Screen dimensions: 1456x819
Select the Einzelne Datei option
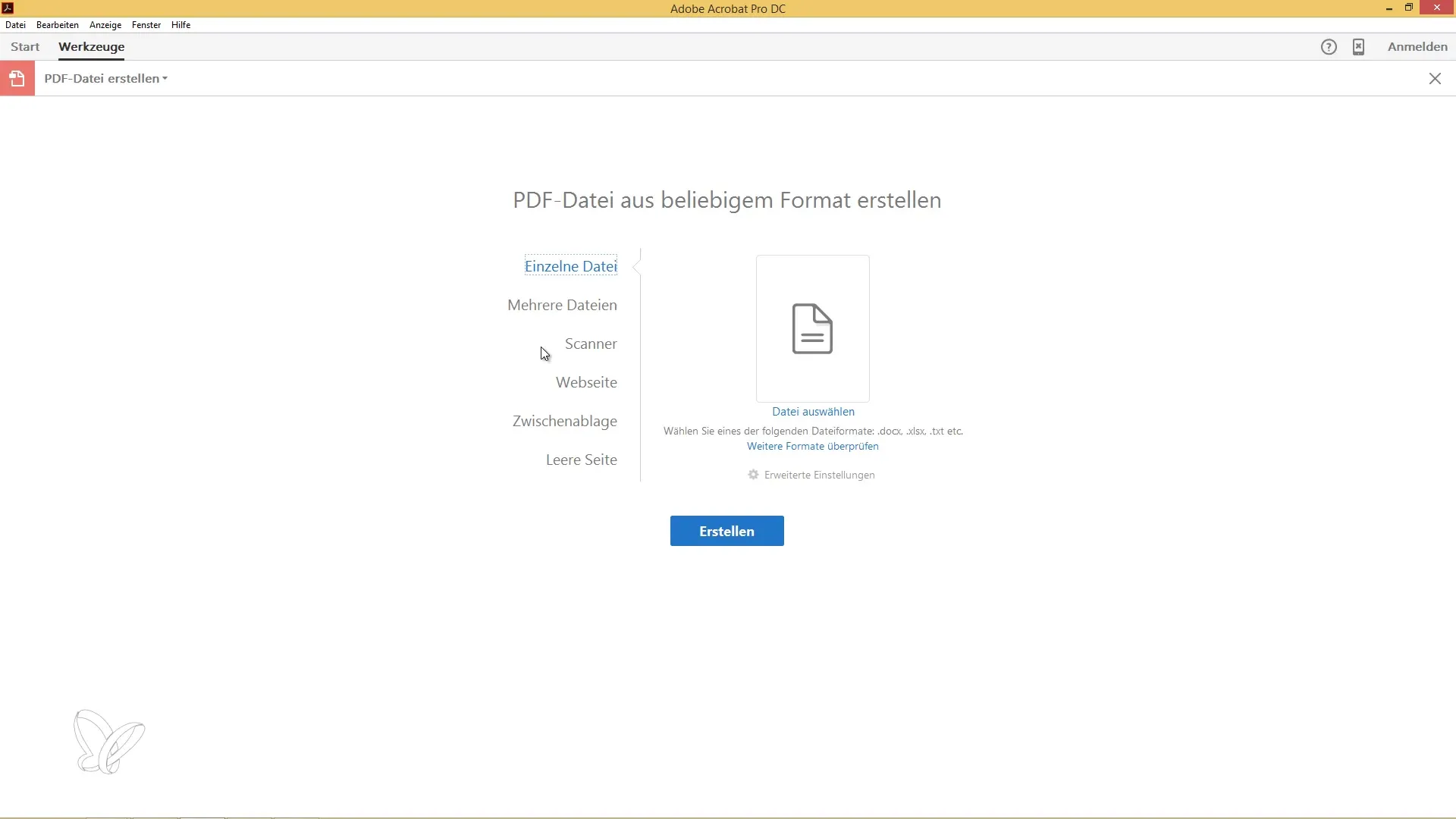point(571,266)
